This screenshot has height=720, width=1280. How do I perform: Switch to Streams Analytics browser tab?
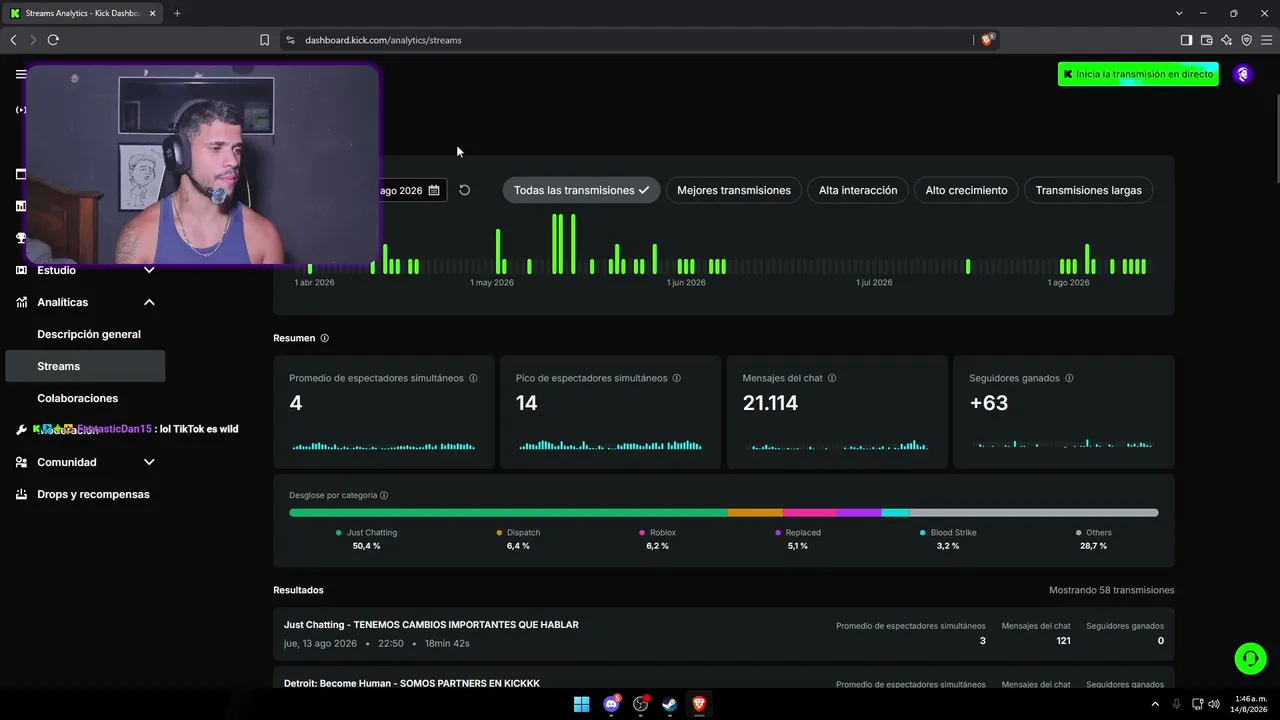[80, 13]
